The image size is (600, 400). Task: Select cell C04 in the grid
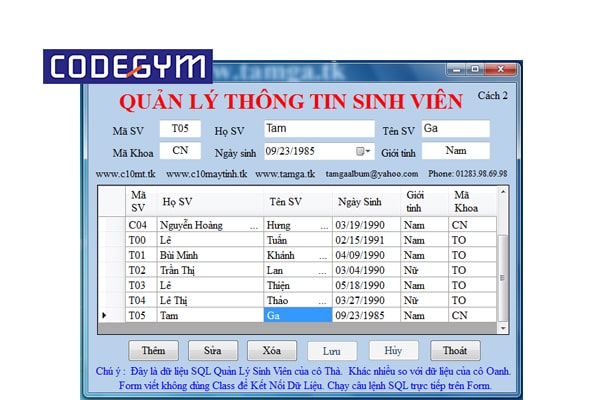pyautogui.click(x=141, y=225)
